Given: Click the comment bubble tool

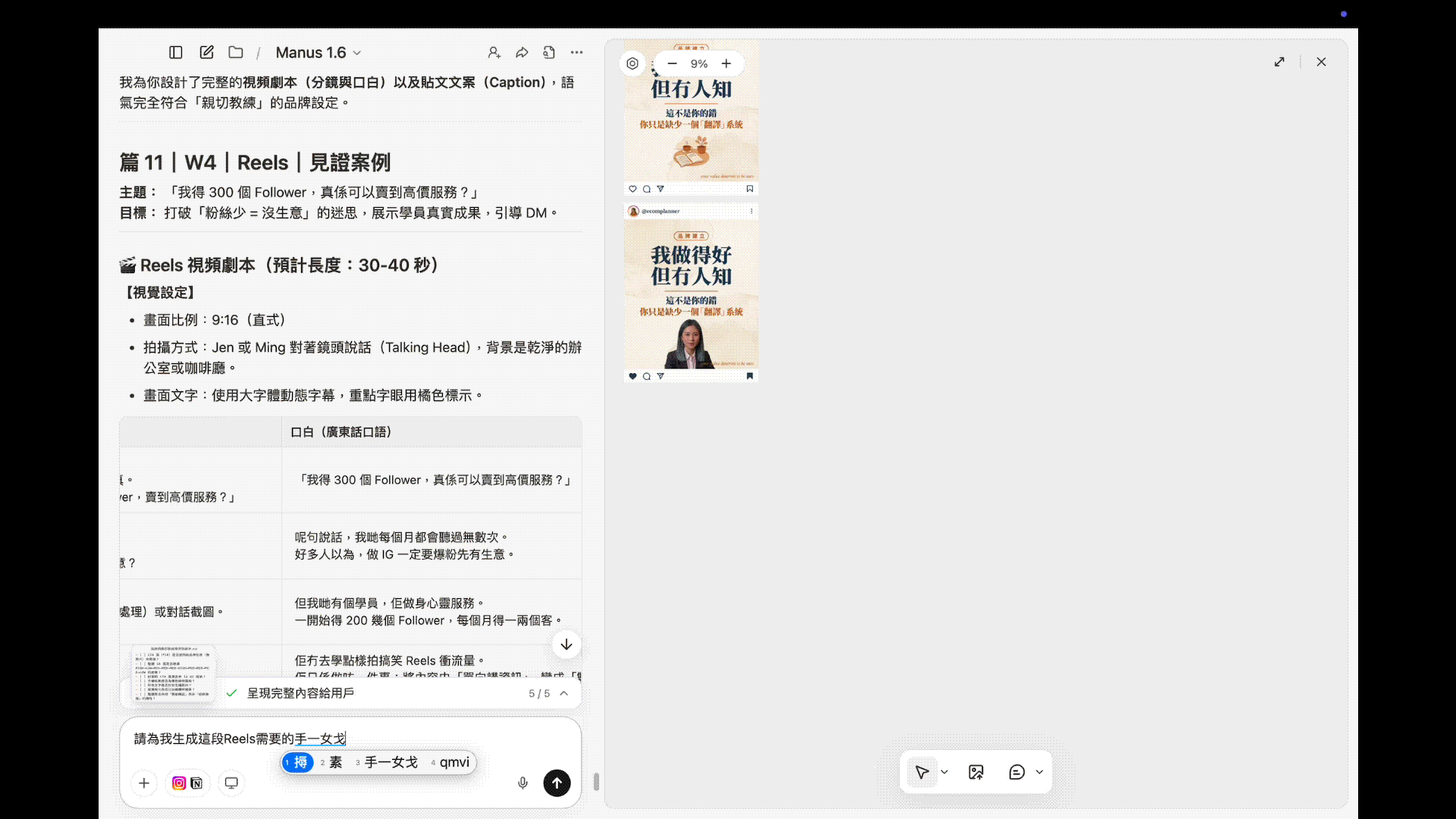Looking at the screenshot, I should 1017,772.
